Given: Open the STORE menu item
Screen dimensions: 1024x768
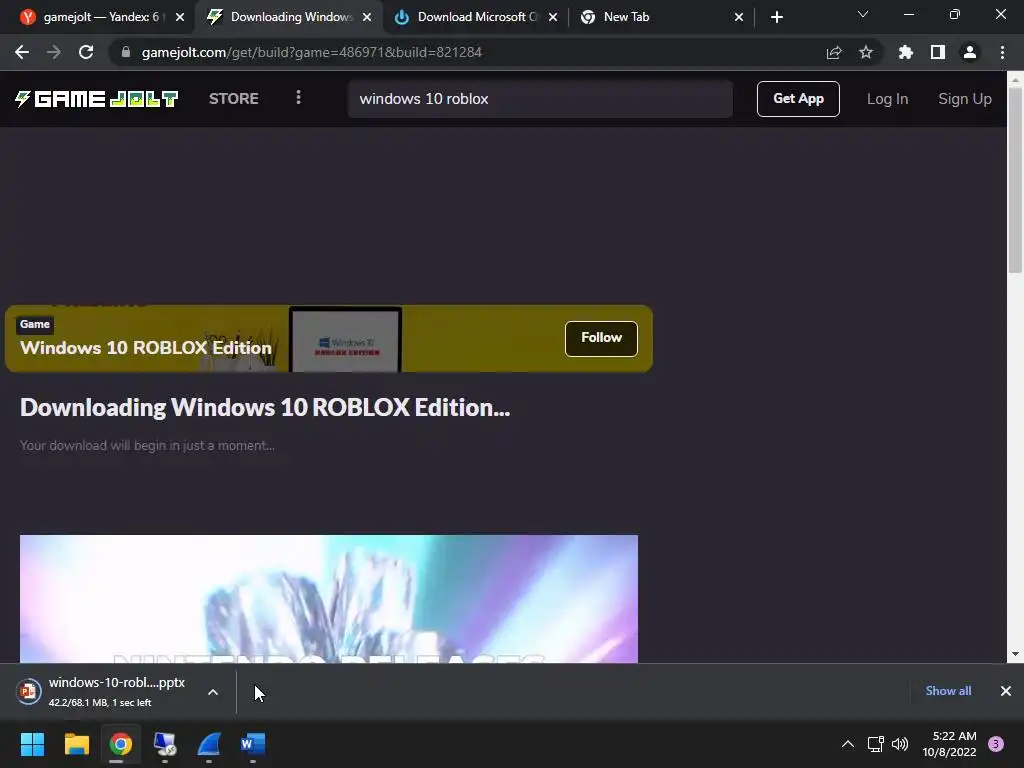Looking at the screenshot, I should (233, 99).
